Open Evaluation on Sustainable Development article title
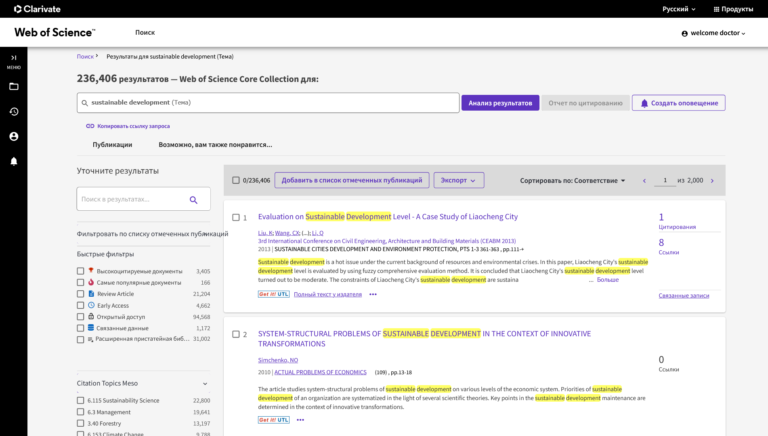 [388, 217]
